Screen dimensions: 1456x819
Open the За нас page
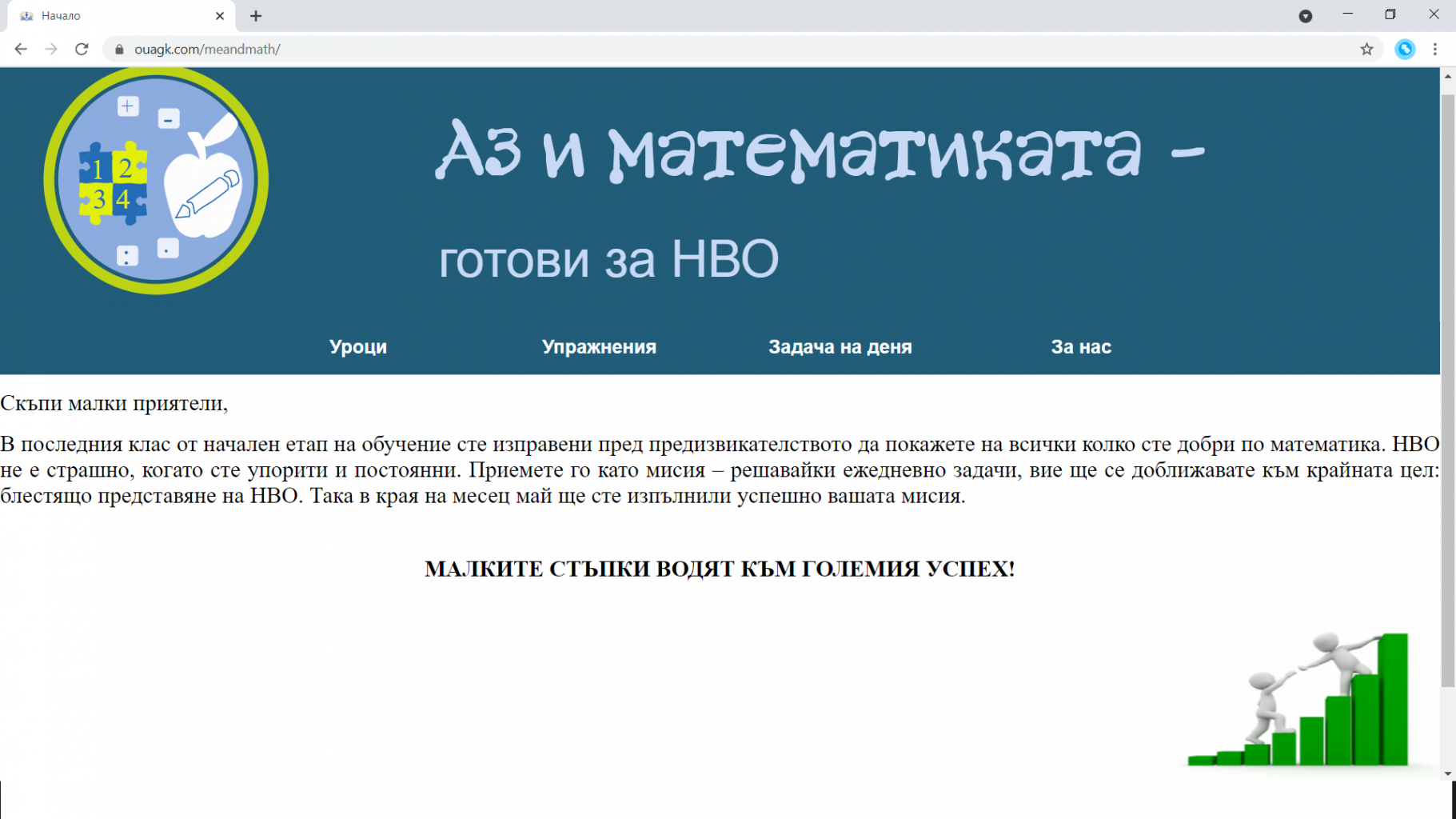pyautogui.click(x=1081, y=346)
